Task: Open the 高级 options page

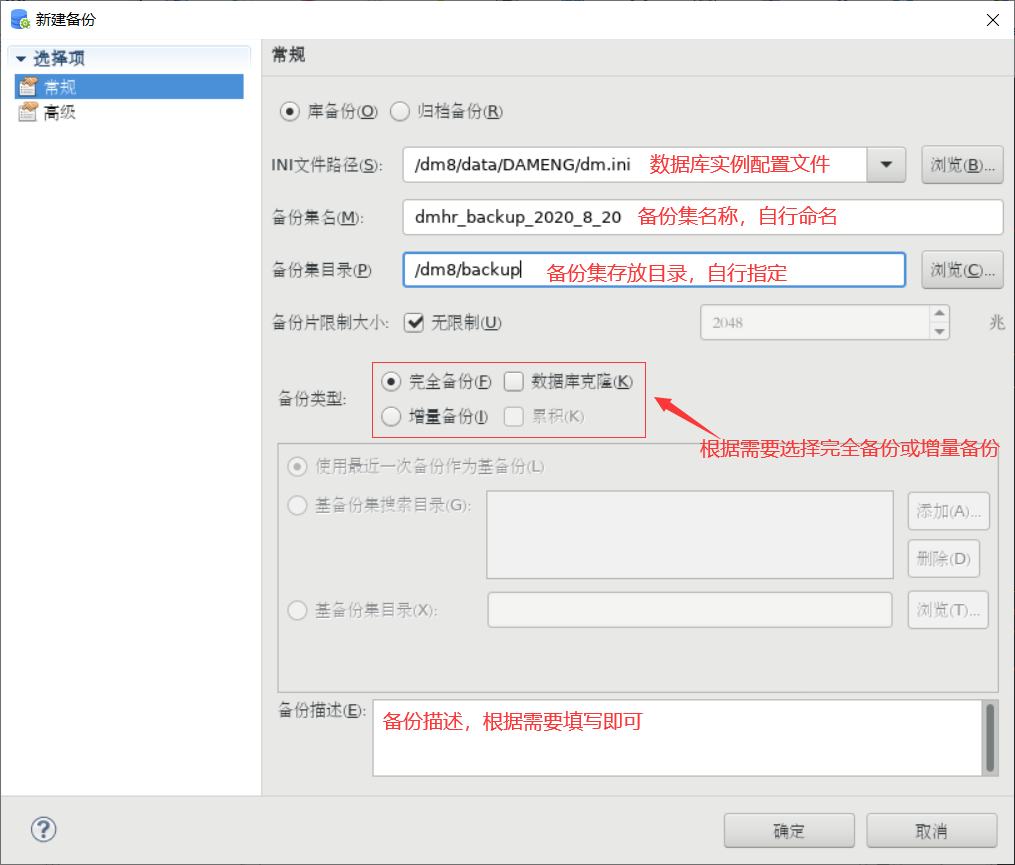Action: pyautogui.click(x=60, y=113)
